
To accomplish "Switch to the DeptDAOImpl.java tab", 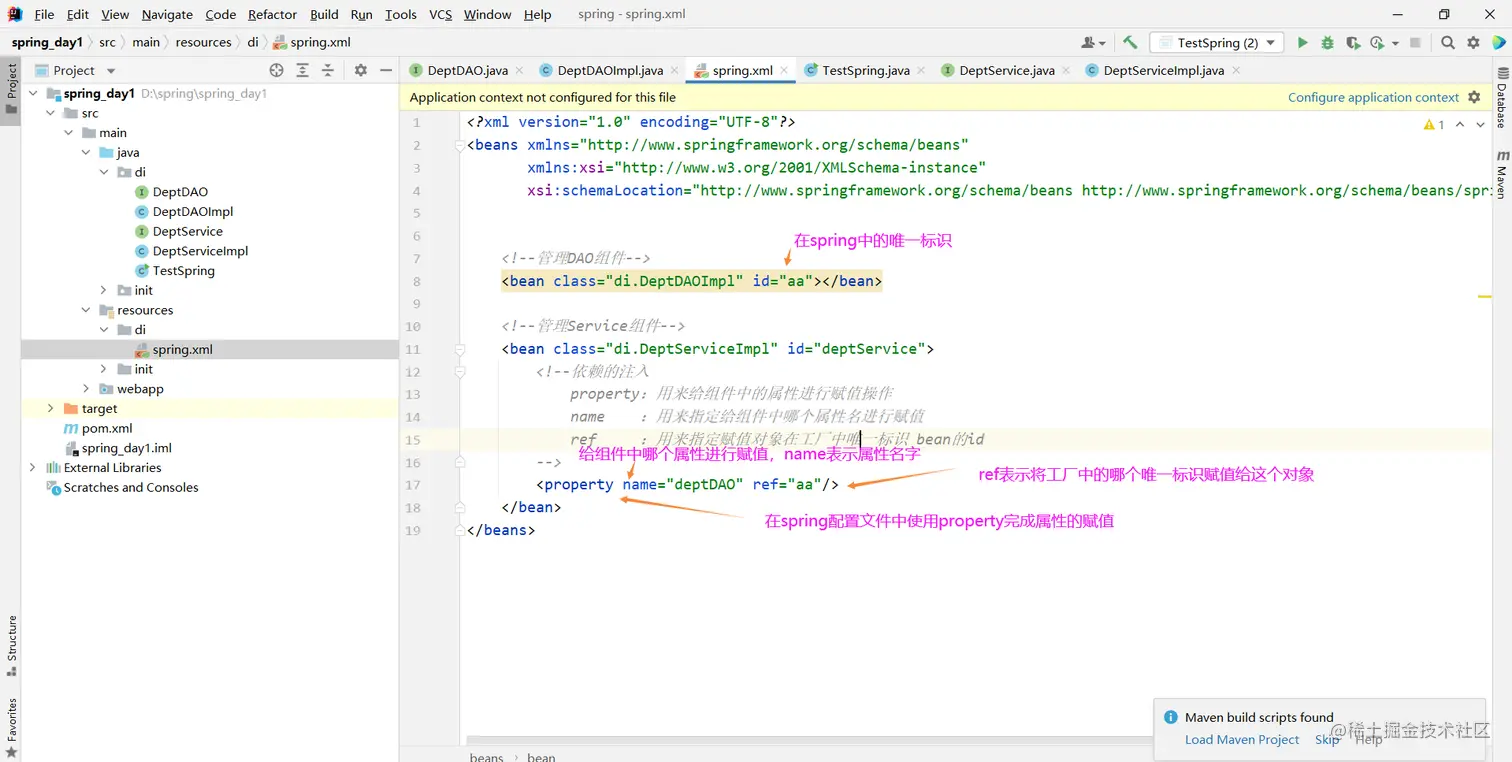I will pyautogui.click(x=610, y=71).
